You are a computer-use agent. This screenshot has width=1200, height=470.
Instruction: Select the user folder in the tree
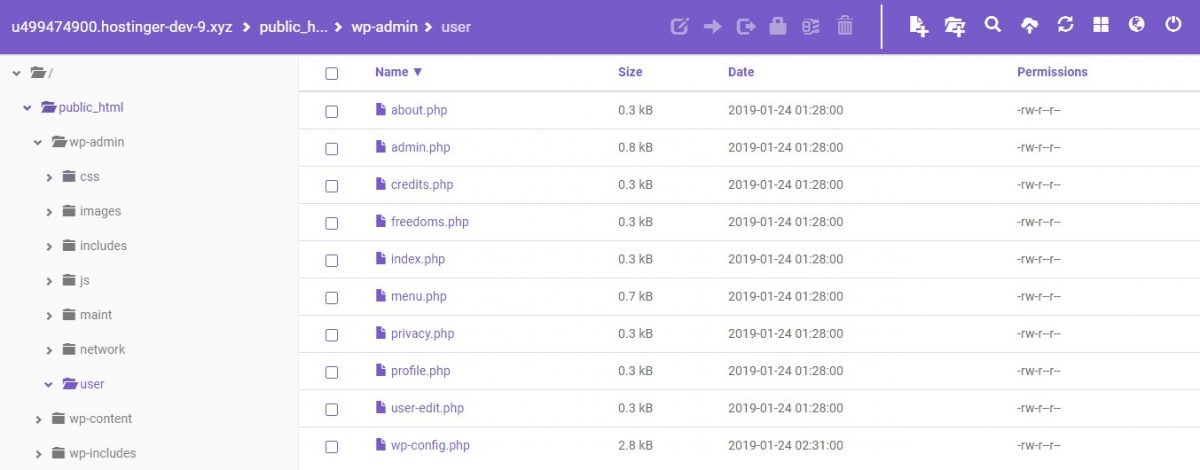click(x=92, y=384)
